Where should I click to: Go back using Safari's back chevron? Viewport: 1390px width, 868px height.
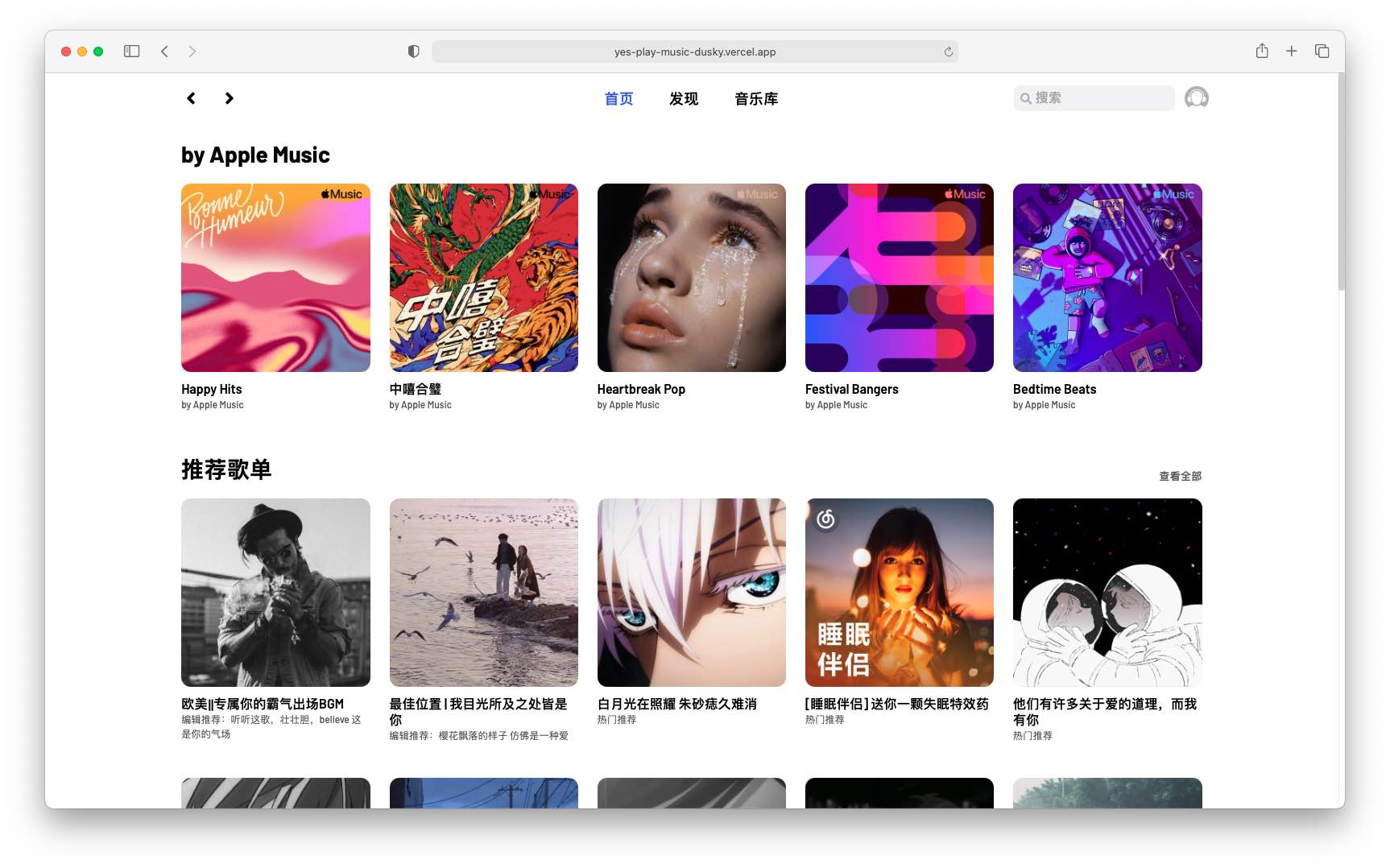[x=164, y=52]
